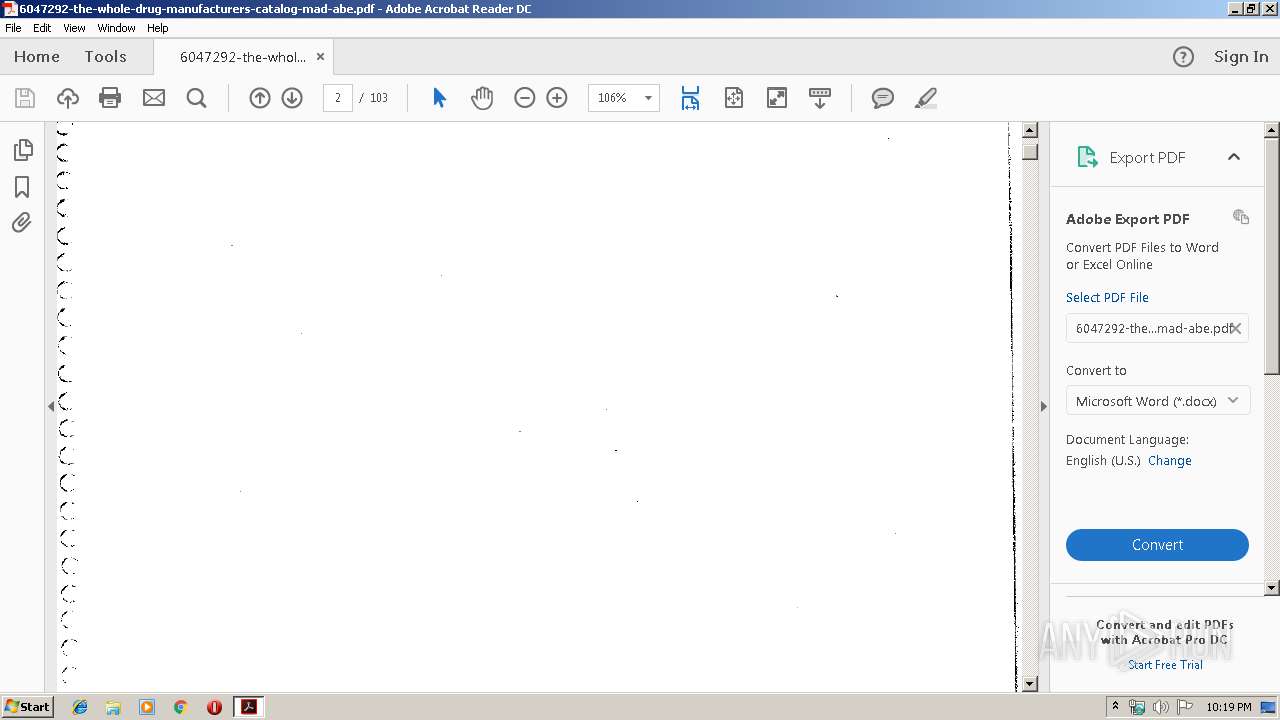The height and width of the screenshot is (720, 1280).
Task: Open the zoom level dropdown
Action: pos(648,98)
